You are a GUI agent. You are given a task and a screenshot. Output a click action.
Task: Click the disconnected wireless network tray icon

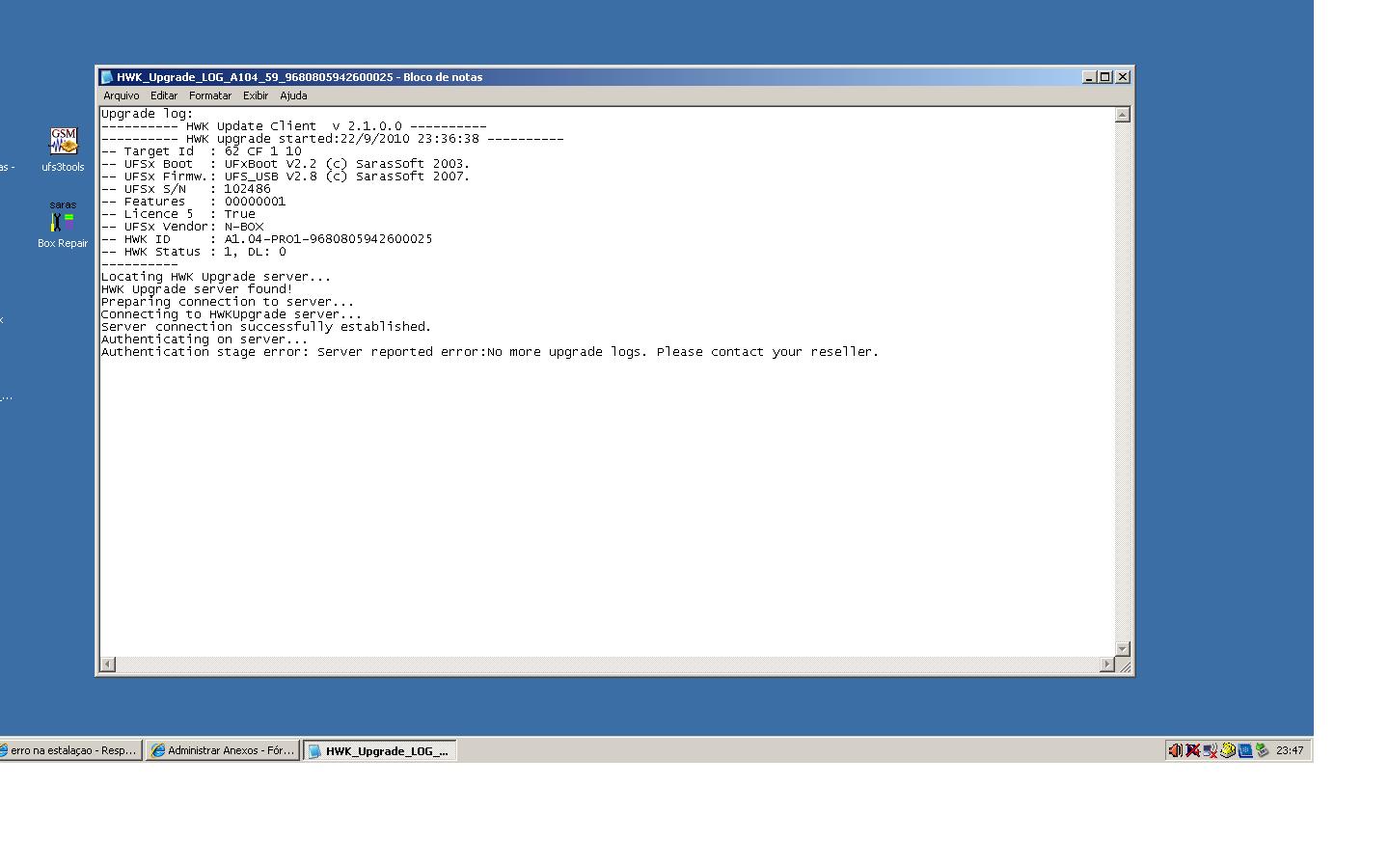[1210, 750]
